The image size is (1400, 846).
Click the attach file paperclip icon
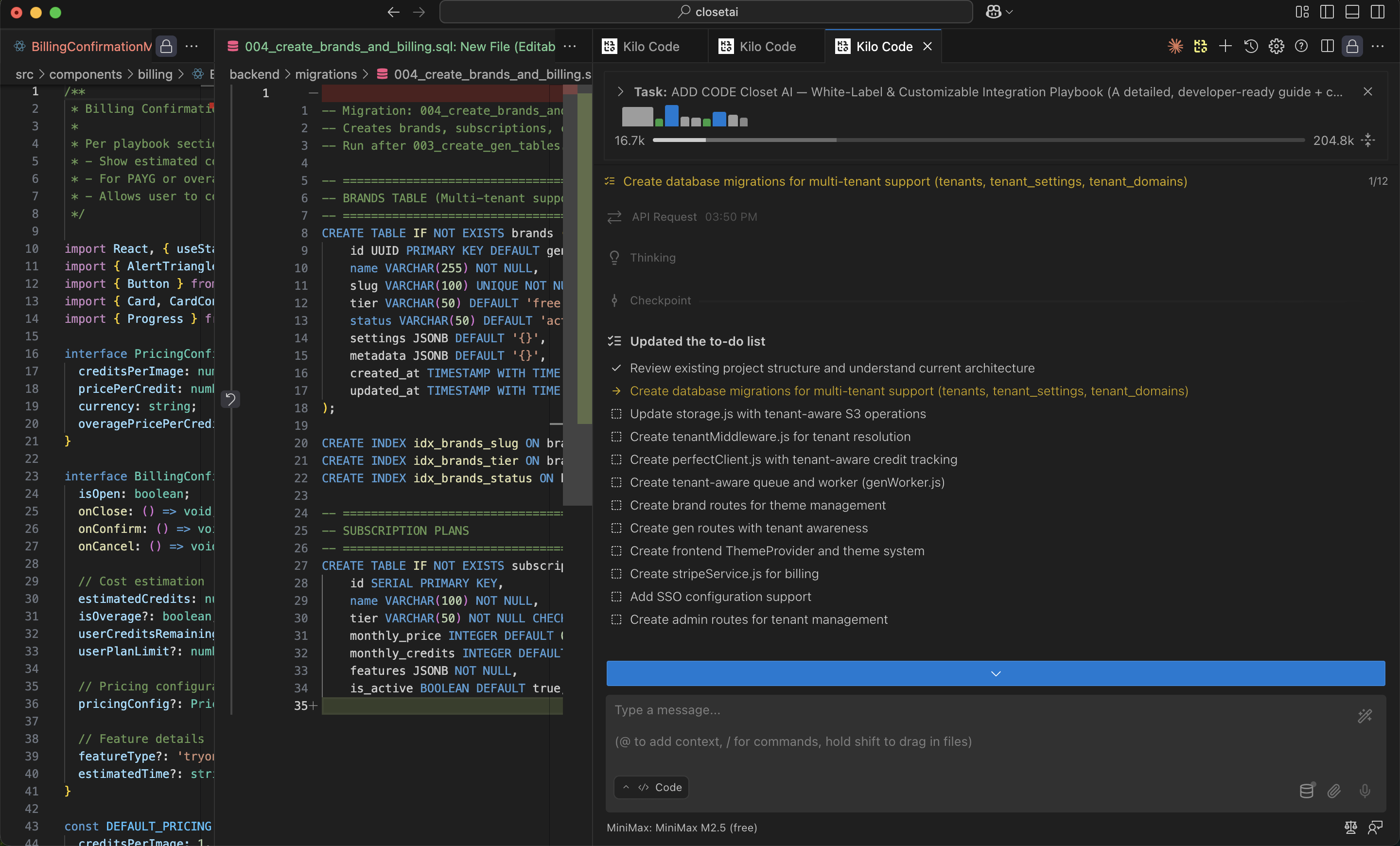(1334, 790)
